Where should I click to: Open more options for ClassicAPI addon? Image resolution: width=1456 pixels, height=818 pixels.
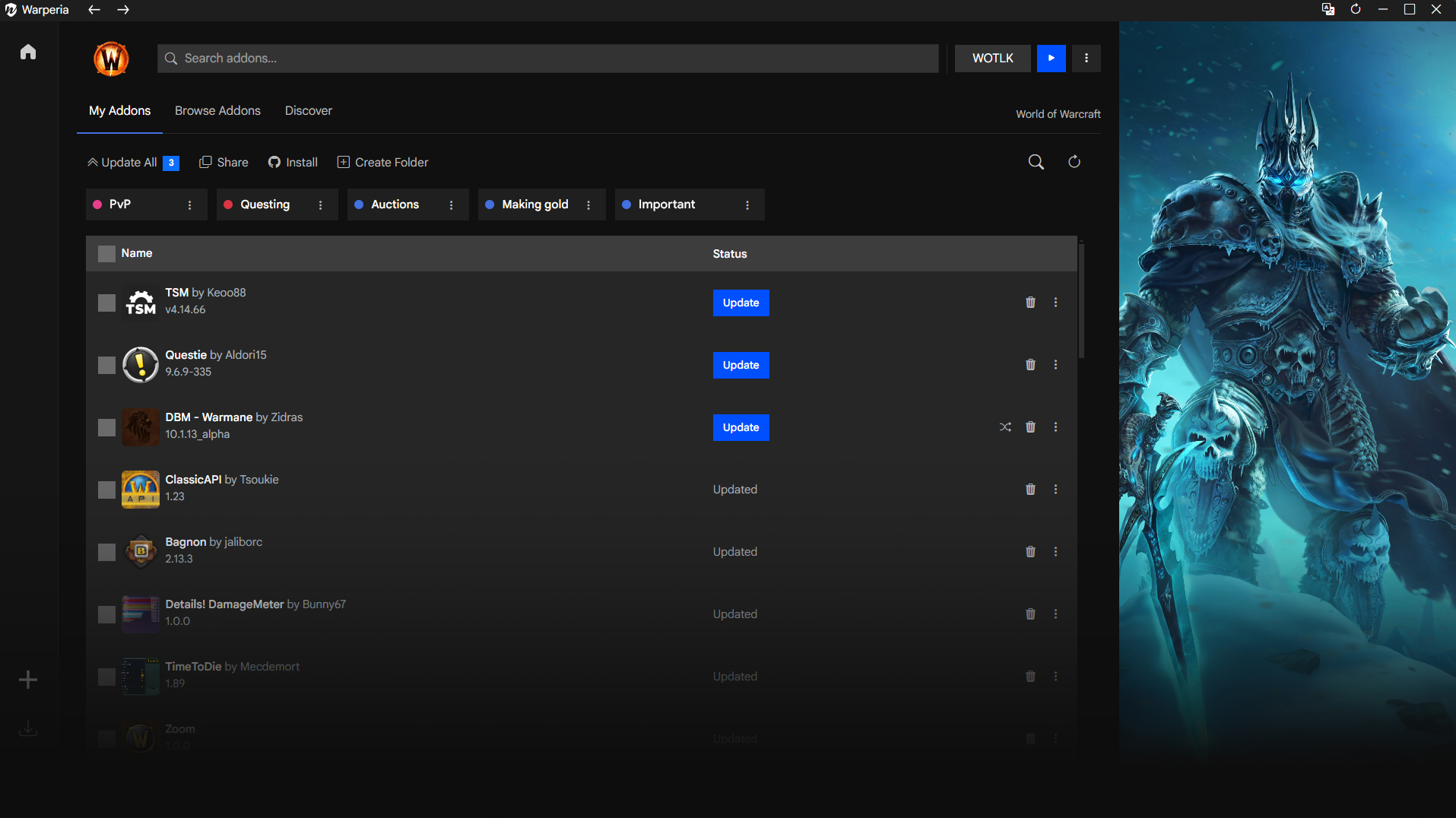click(x=1055, y=490)
